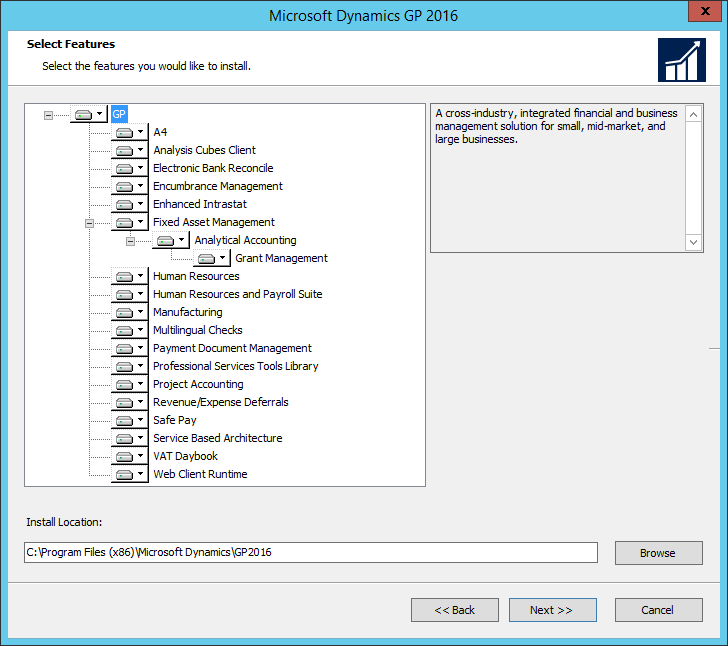Collapse the Analytical Accounting node
Image resolution: width=728 pixels, height=646 pixels.
point(130,241)
